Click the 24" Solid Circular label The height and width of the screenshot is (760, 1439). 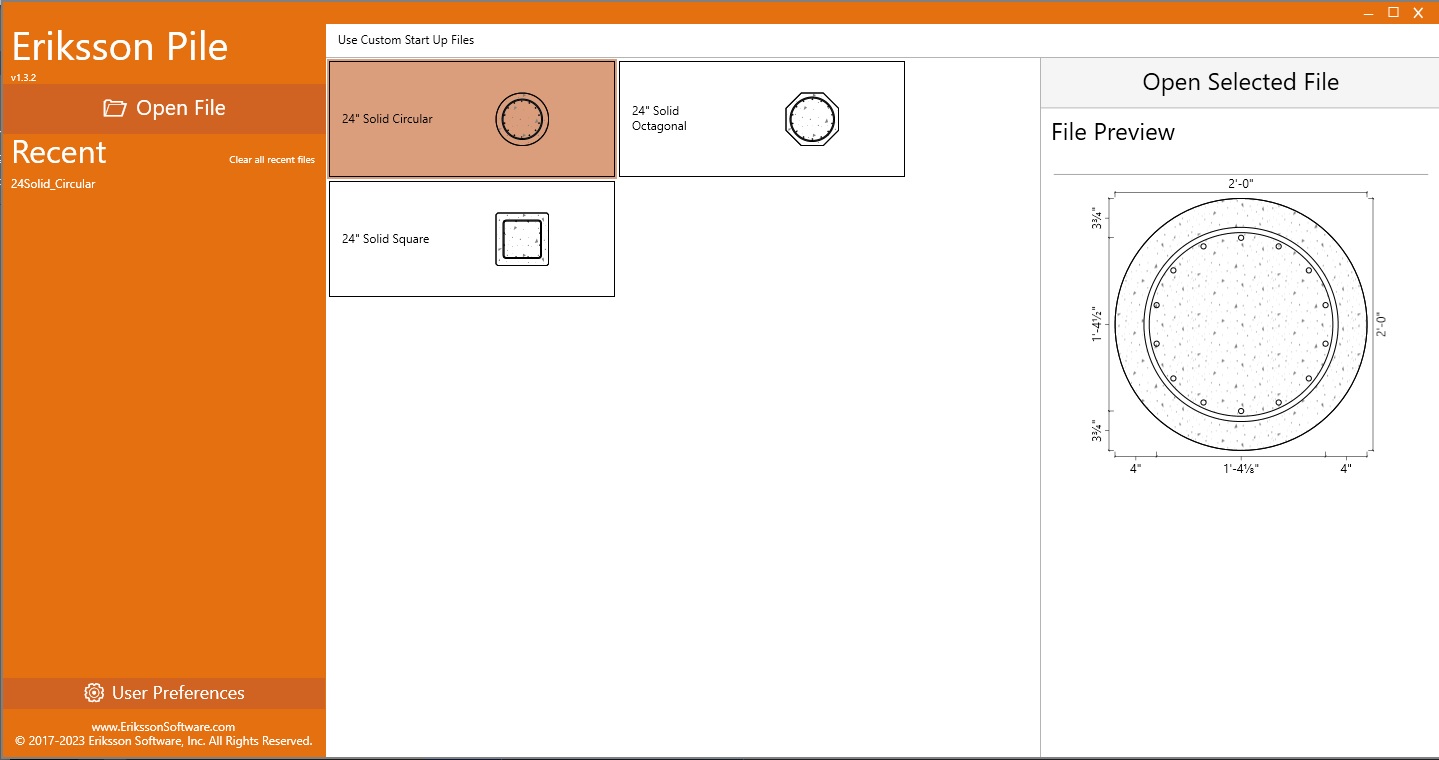pyautogui.click(x=387, y=119)
